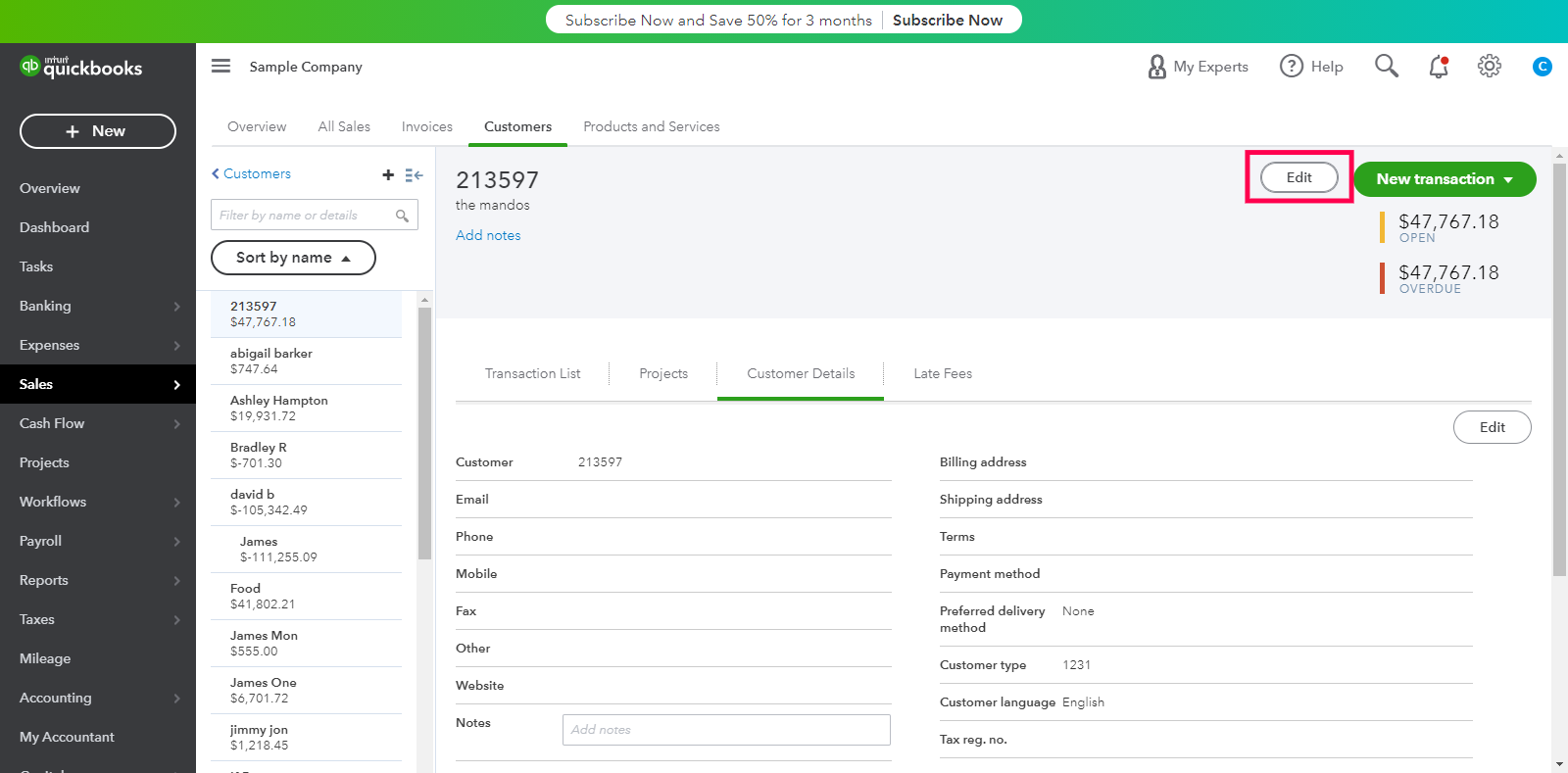Expand Workflows sidebar menu
Screen dimensions: 1568x773
click(x=98, y=502)
